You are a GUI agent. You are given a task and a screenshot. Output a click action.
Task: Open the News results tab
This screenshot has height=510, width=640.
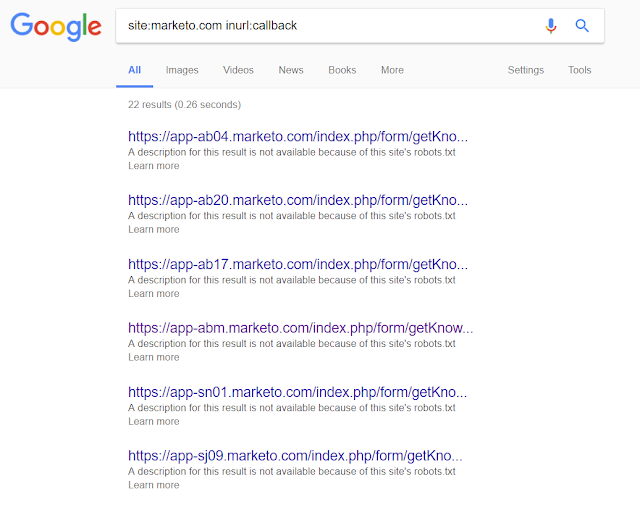click(x=291, y=70)
